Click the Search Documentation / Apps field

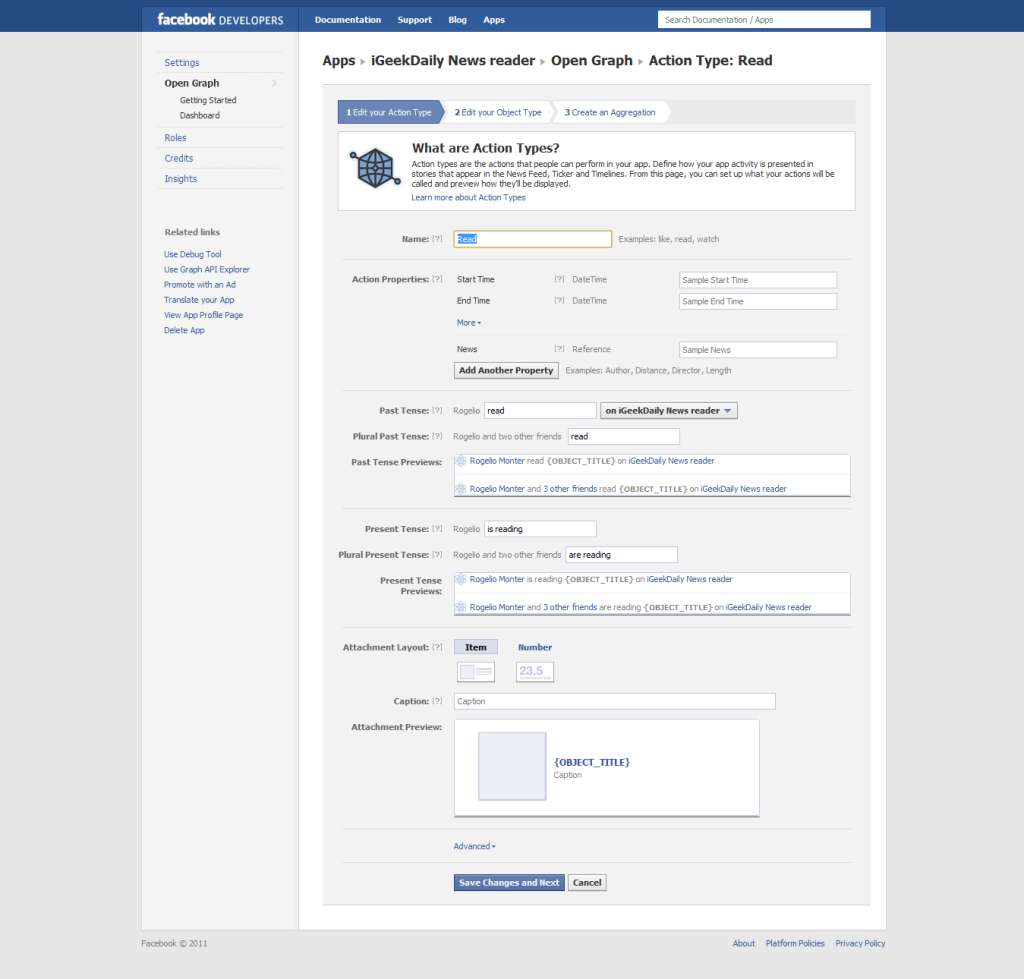click(764, 20)
